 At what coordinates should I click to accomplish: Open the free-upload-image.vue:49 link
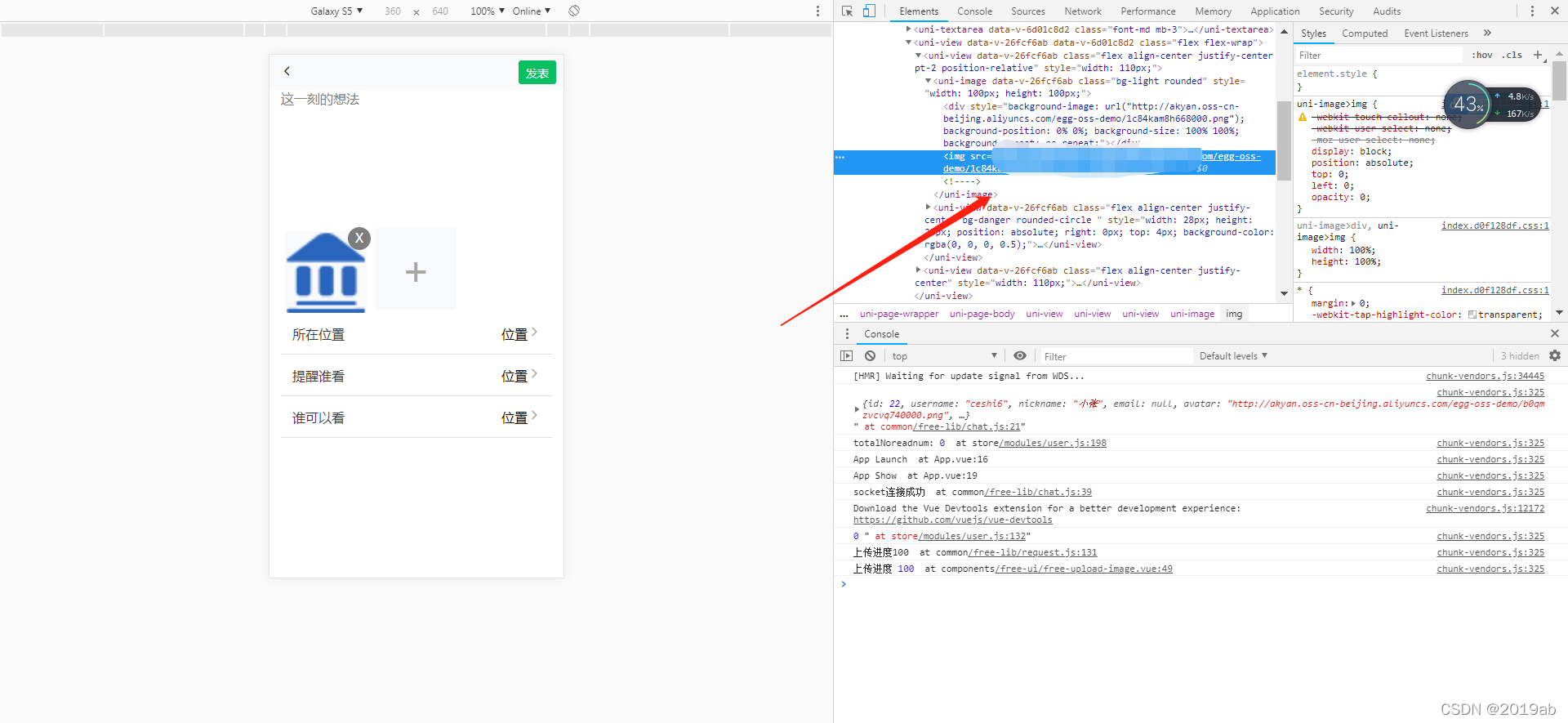pos(1084,569)
